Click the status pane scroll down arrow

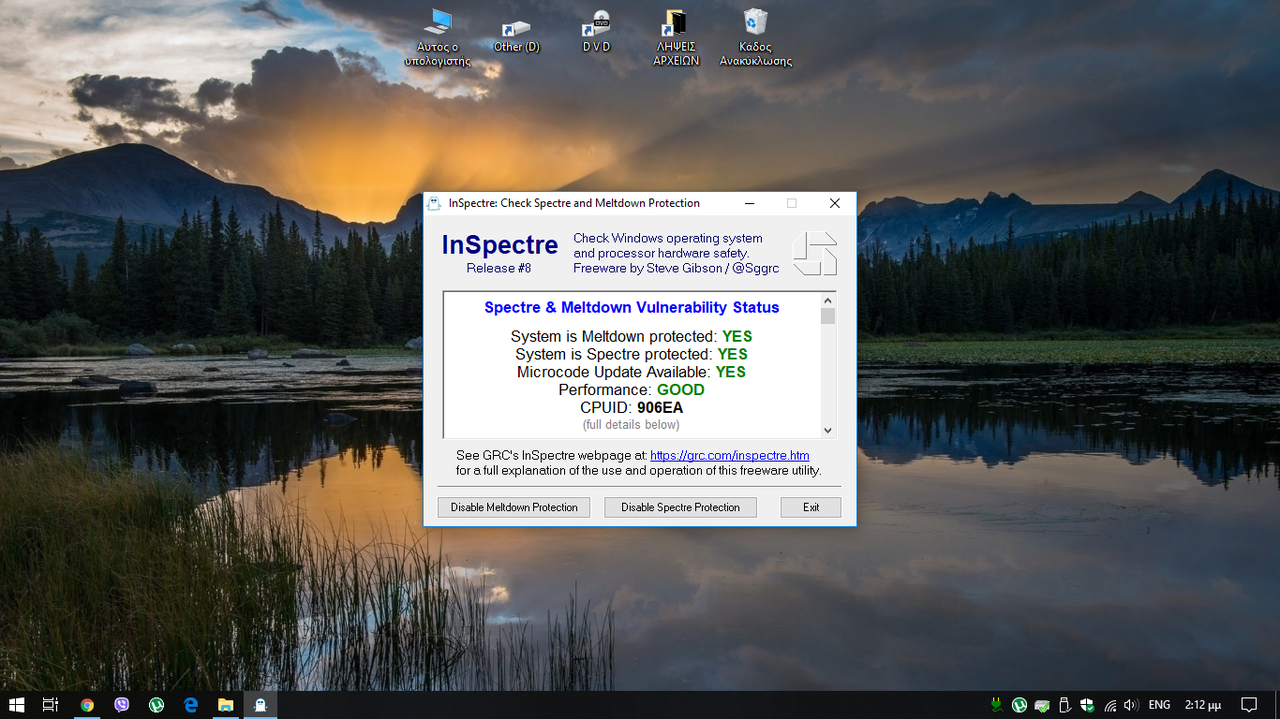(828, 430)
